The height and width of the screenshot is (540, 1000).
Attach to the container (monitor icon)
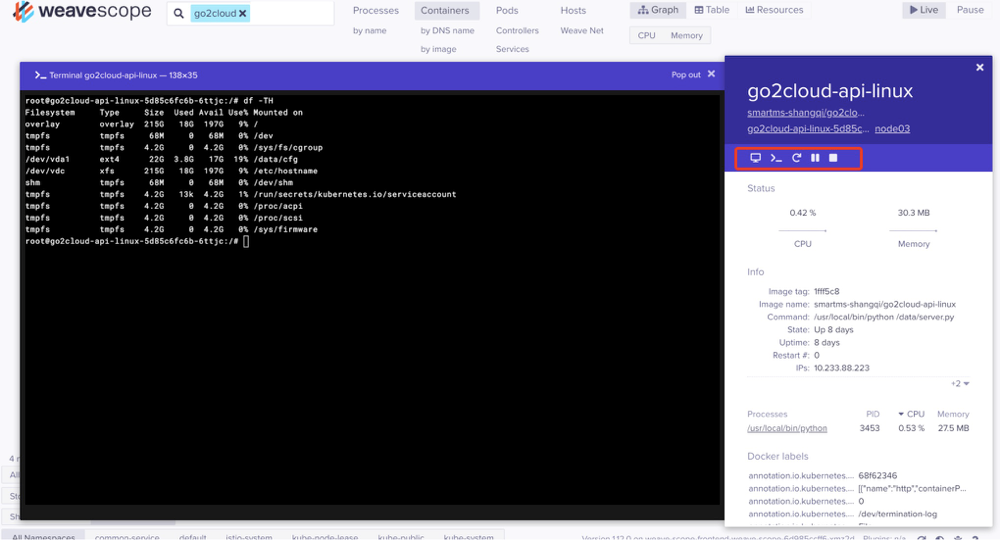click(x=755, y=158)
